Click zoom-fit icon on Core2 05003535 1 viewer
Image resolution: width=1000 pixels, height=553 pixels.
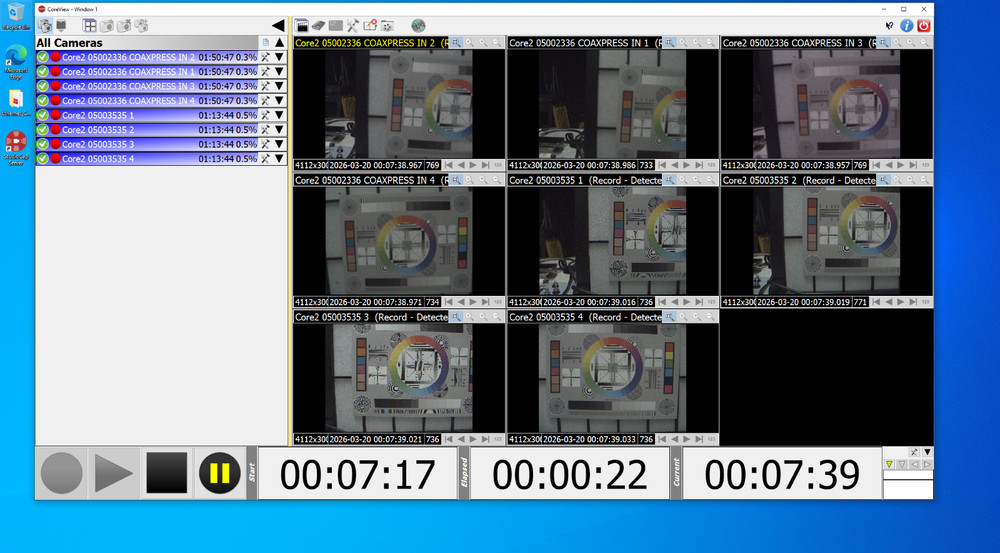[x=669, y=180]
